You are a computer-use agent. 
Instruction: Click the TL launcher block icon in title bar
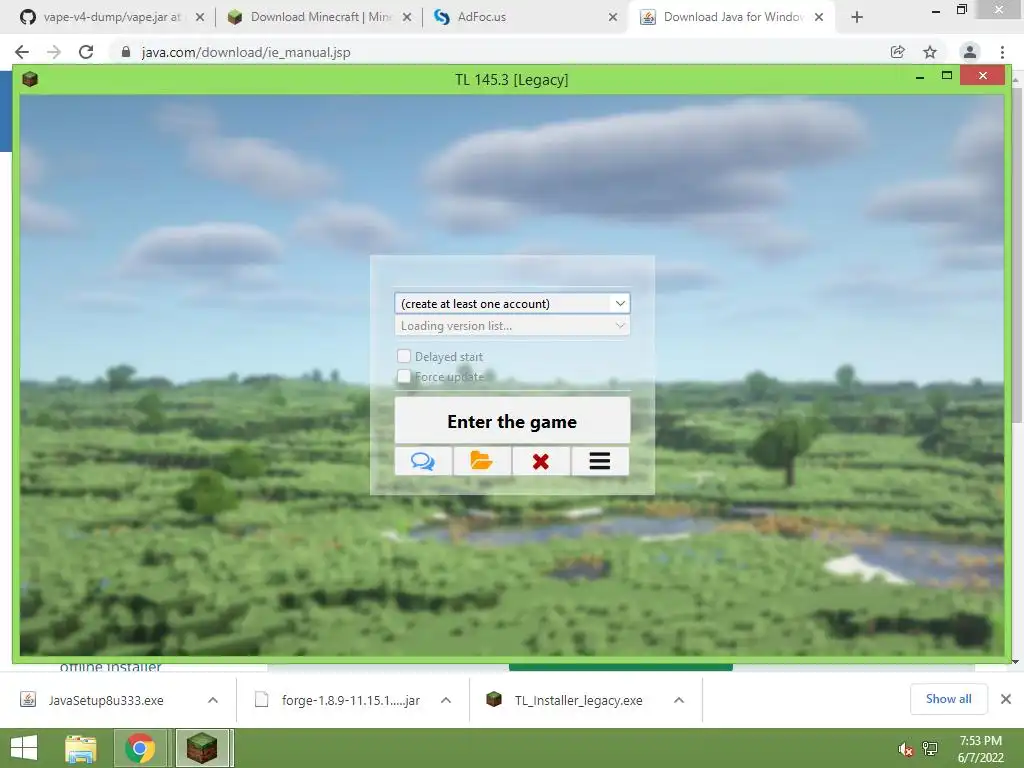[x=30, y=79]
